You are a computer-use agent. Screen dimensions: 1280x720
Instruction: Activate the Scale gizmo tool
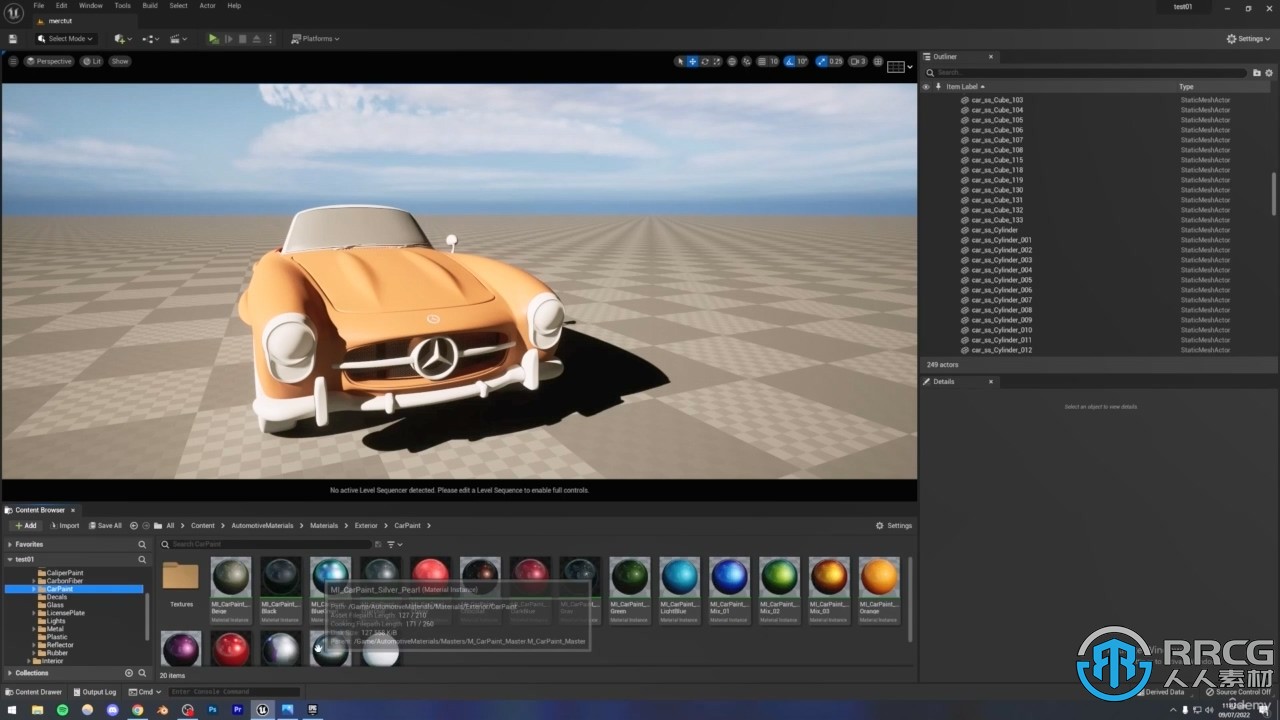coord(717,61)
